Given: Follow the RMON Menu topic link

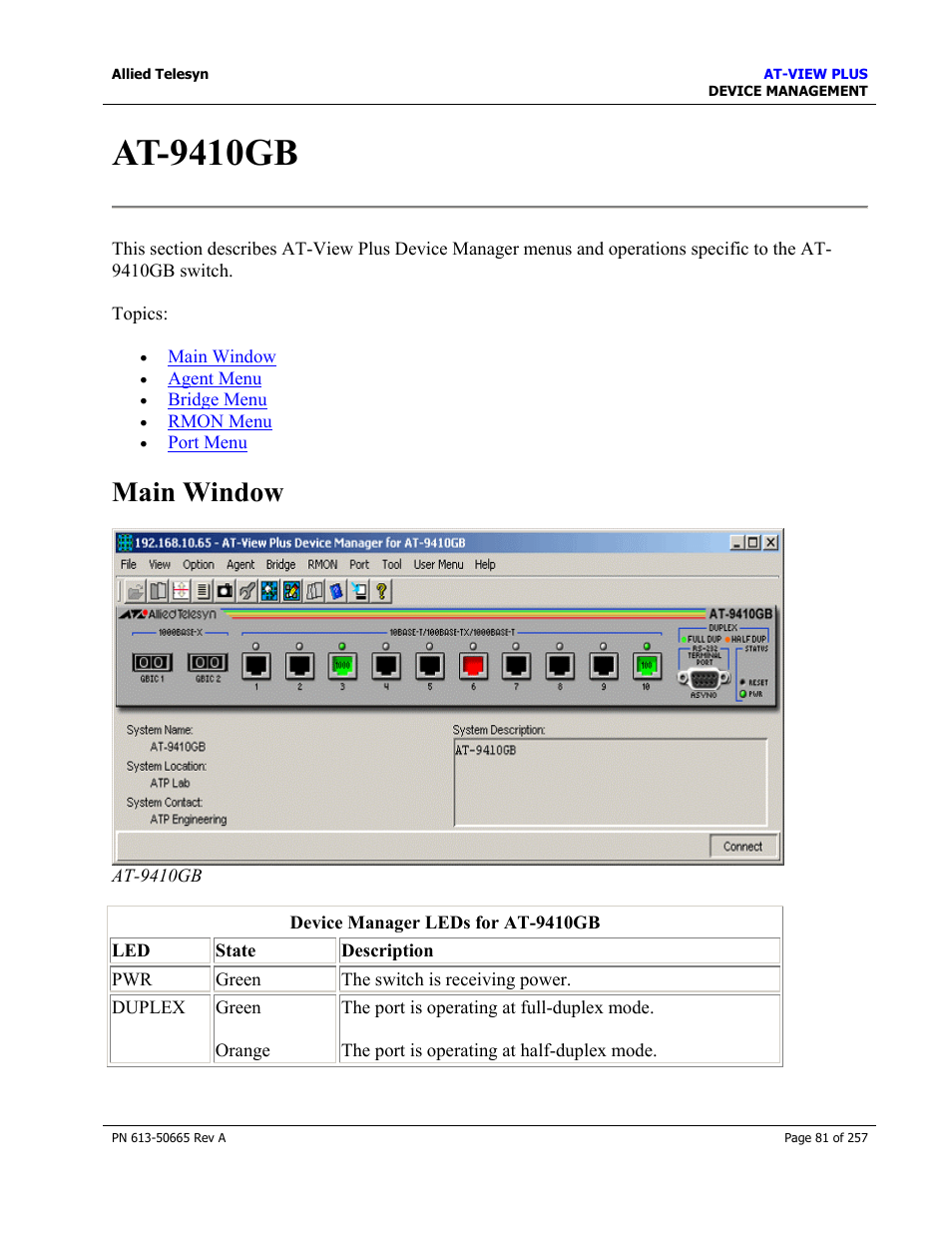Looking at the screenshot, I should 220,421.
